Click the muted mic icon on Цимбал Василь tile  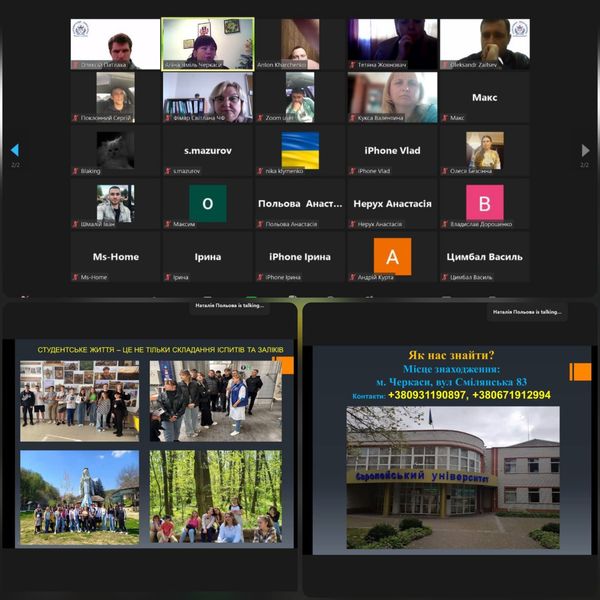[x=445, y=277]
